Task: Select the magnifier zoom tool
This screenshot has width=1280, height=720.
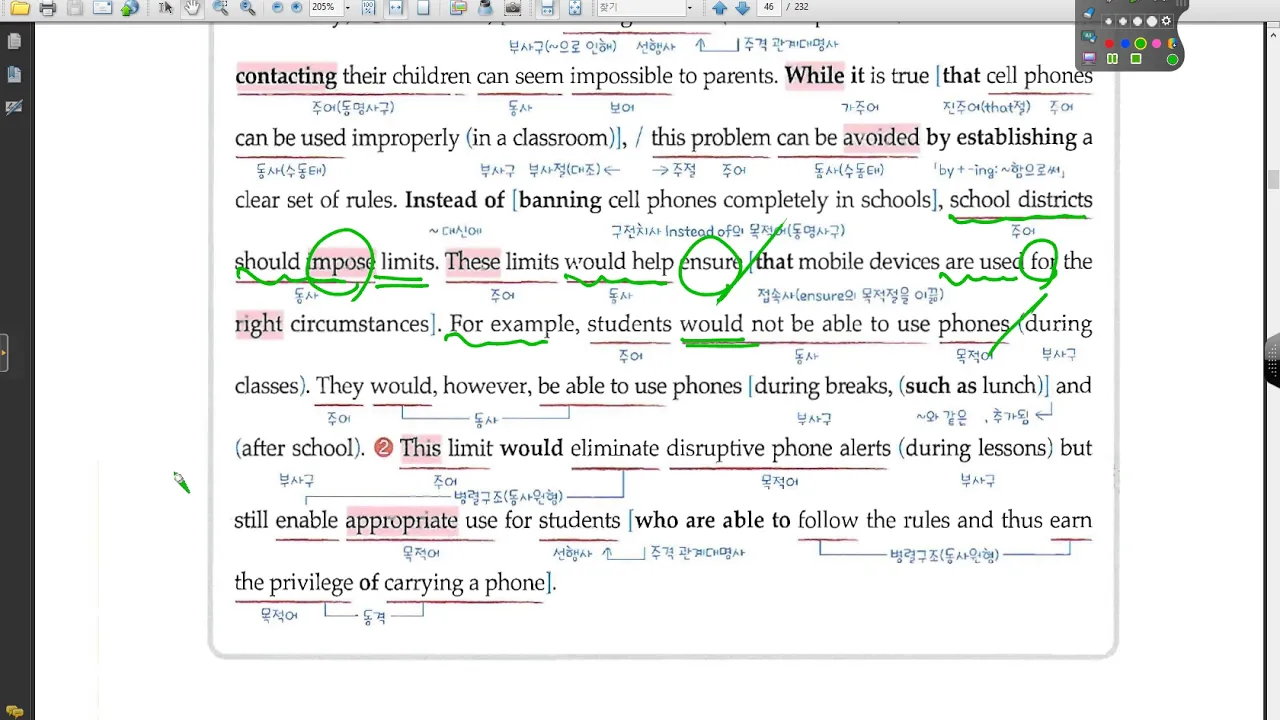Action: 247,8
